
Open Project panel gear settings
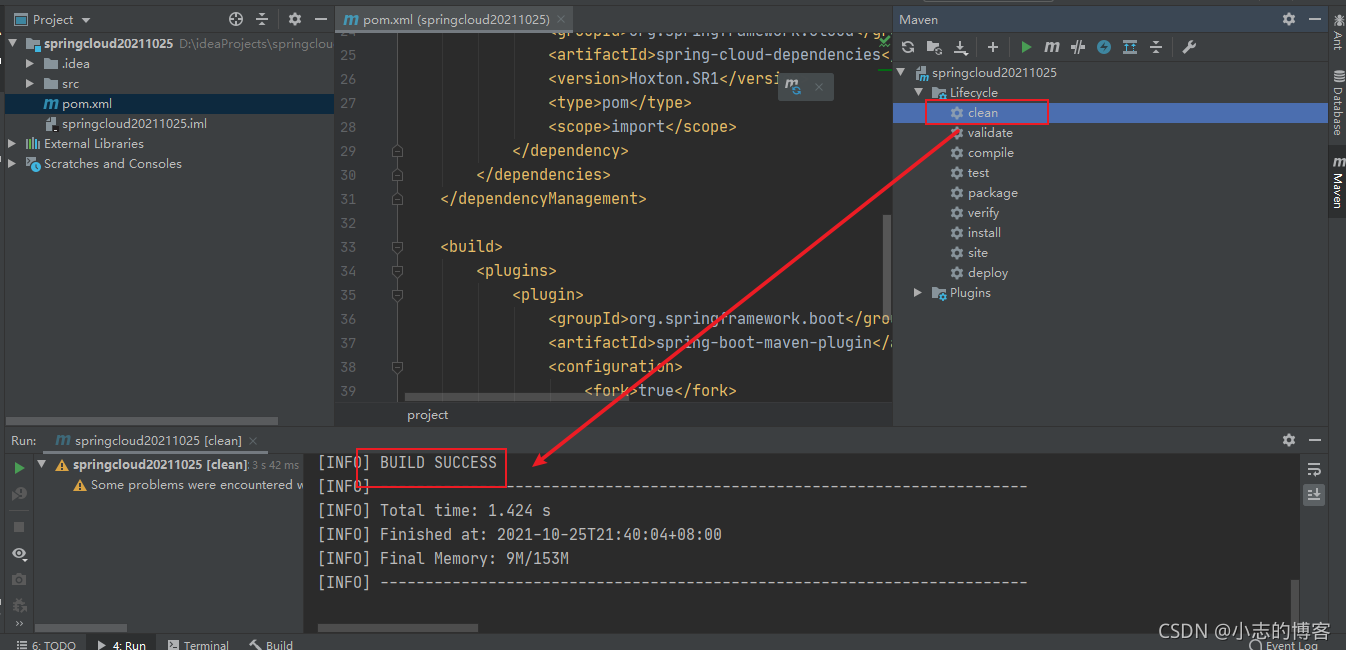tap(295, 19)
